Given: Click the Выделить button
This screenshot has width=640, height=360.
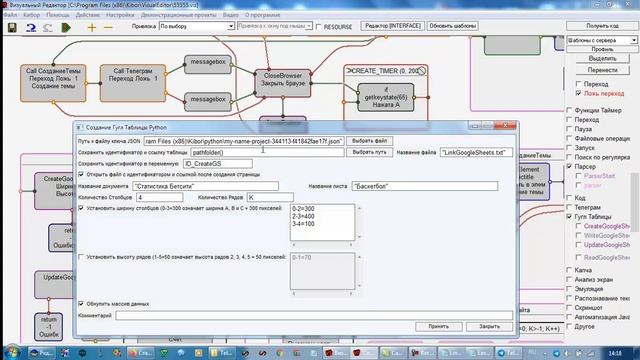Looking at the screenshot, I should pos(602,58).
